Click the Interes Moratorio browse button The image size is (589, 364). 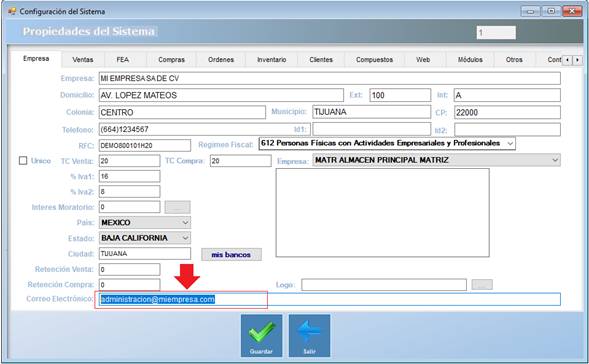178,207
